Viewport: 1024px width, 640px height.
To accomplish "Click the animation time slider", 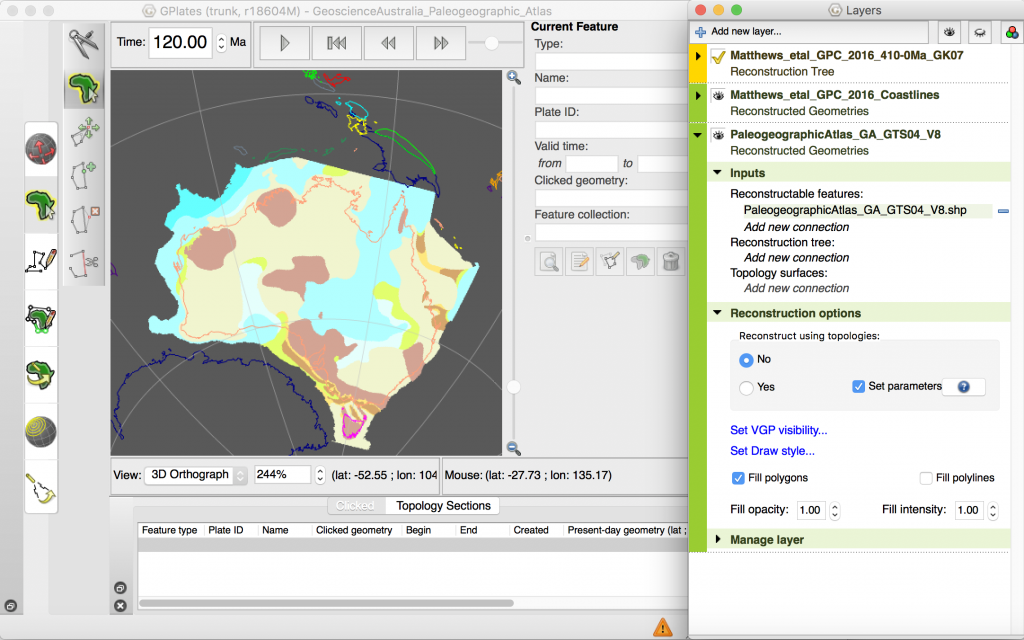I will click(490, 43).
